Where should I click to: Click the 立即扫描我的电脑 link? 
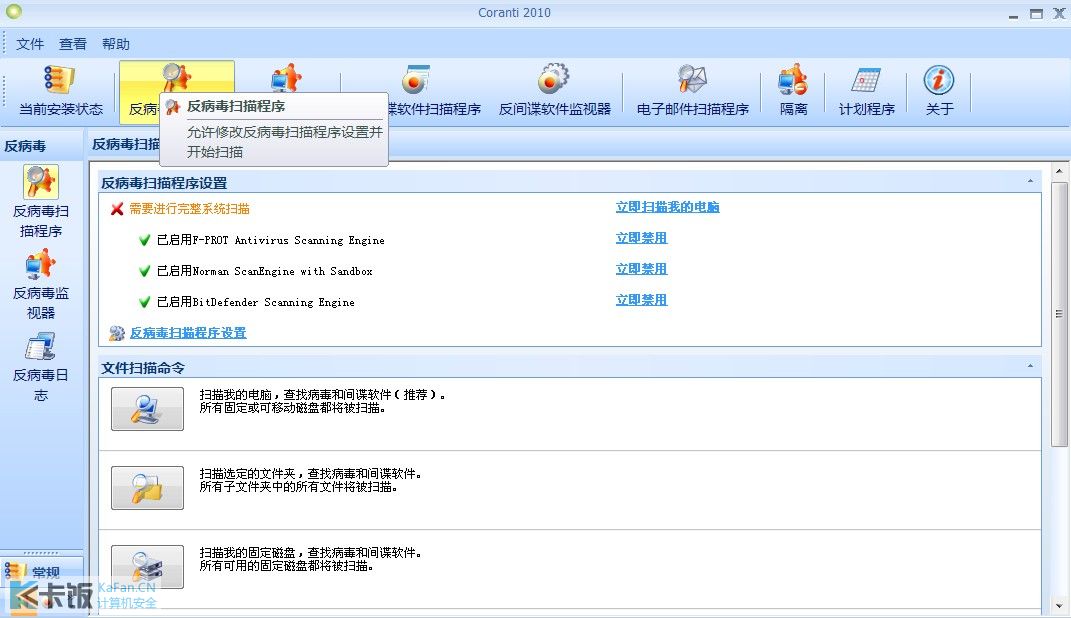667,207
